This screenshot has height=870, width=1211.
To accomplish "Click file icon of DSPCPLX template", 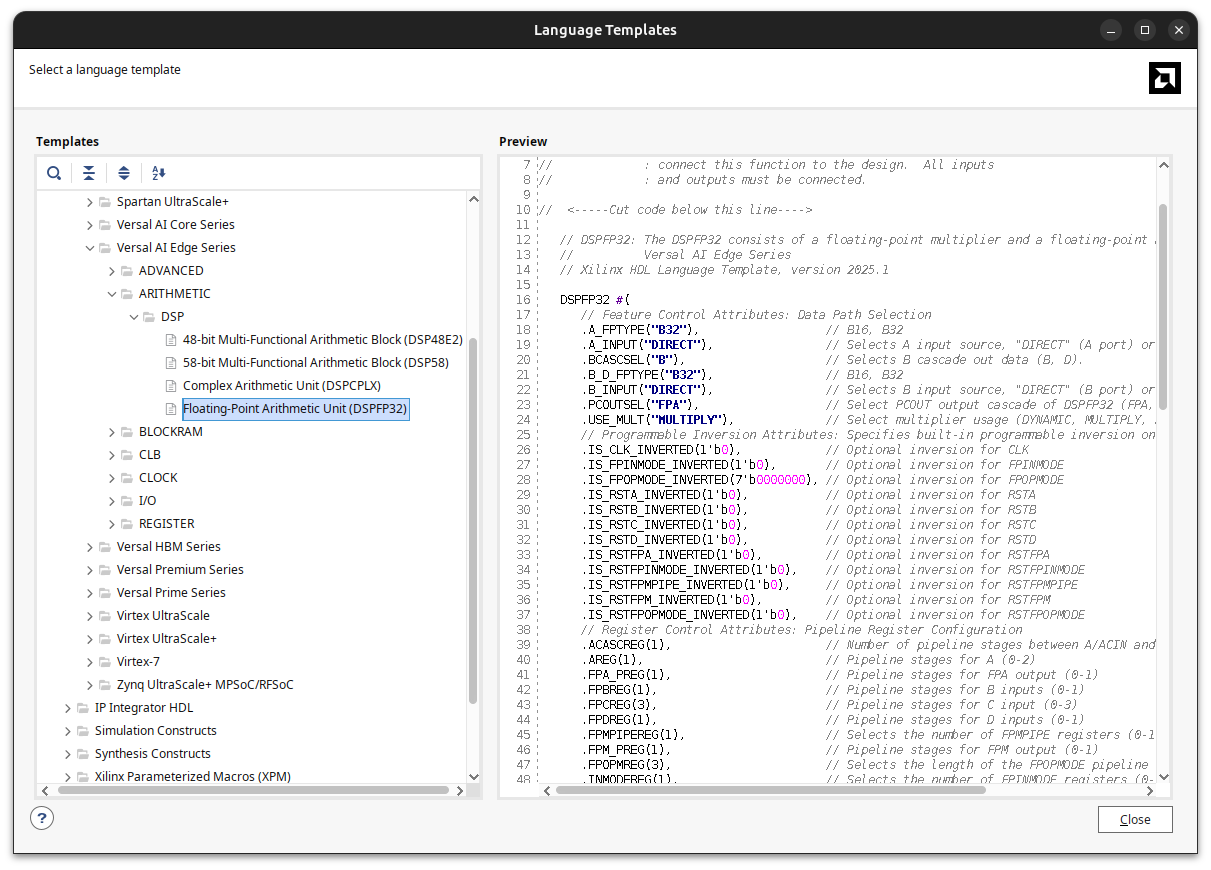I will pos(171,386).
